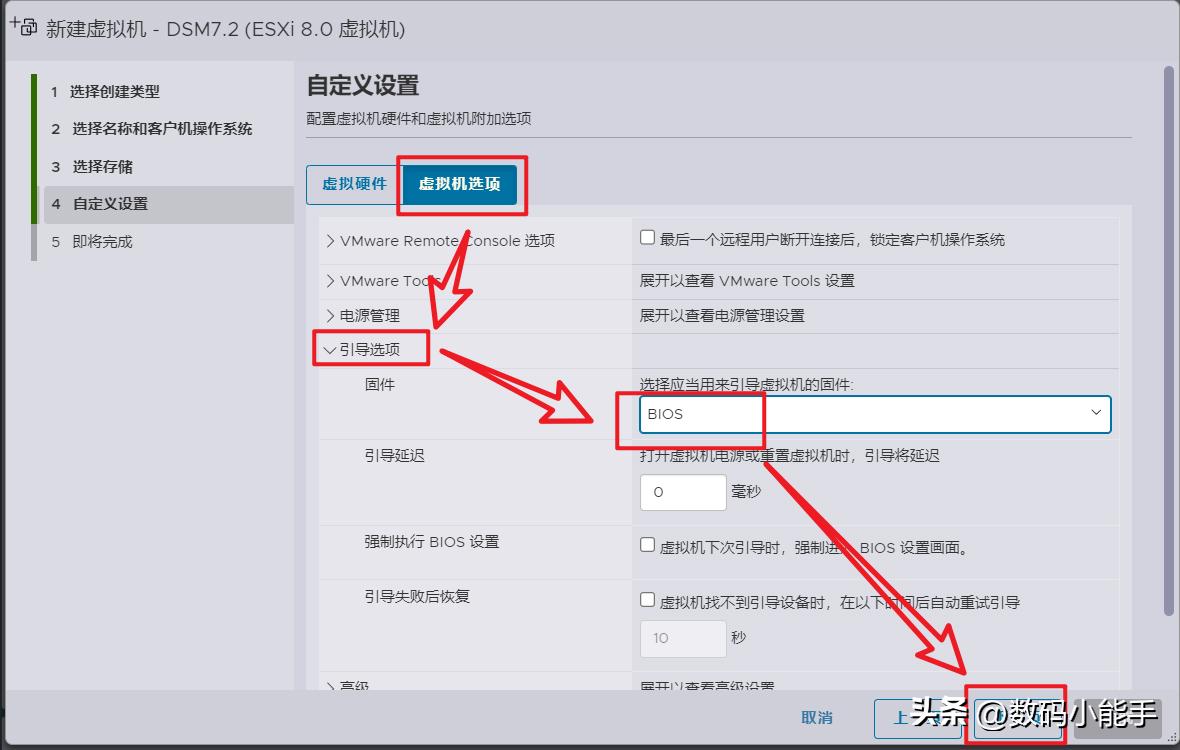Click in the 引导延迟 milliseconds input field
The image size is (1180, 750).
(x=683, y=492)
